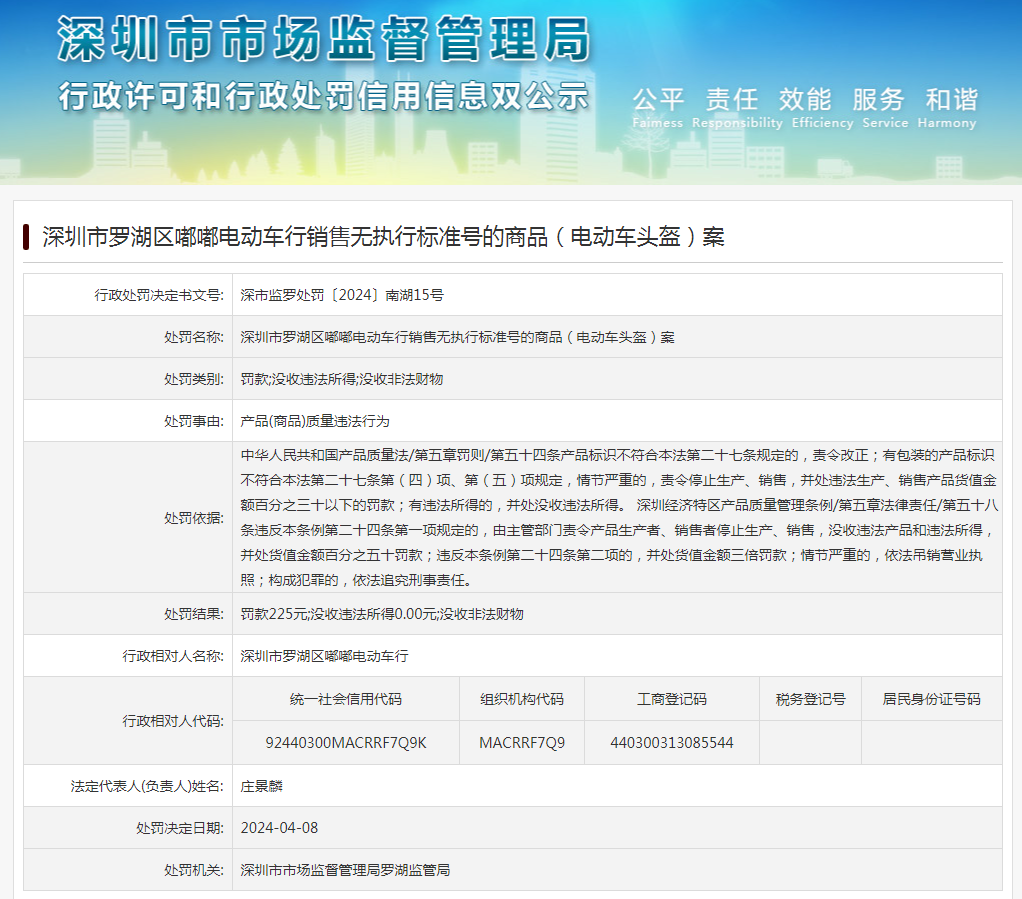Click the 统一社会信用代码 column header
This screenshot has height=899, width=1022.
[x=345, y=699]
